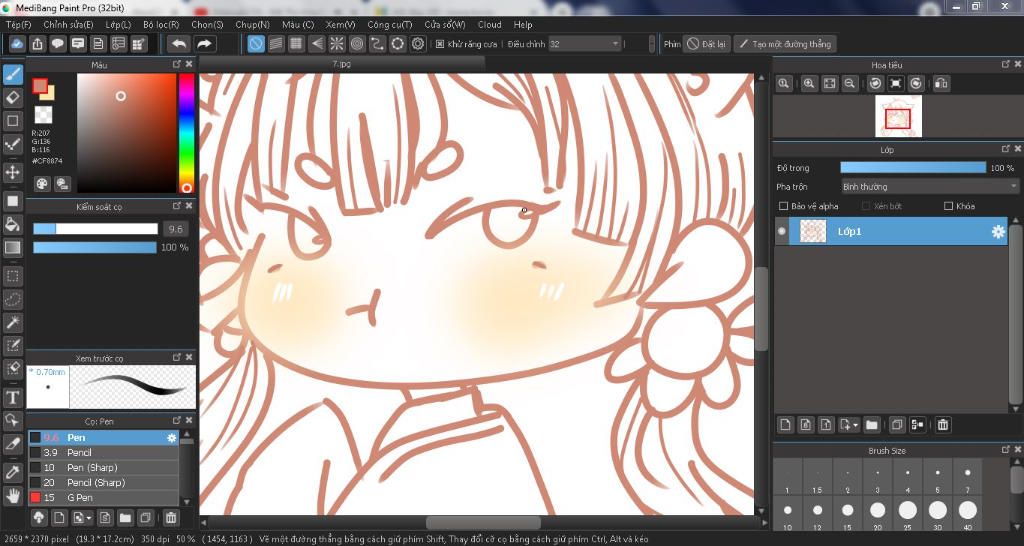
Task: Enable vanishing point snap guide
Action: tap(317, 44)
